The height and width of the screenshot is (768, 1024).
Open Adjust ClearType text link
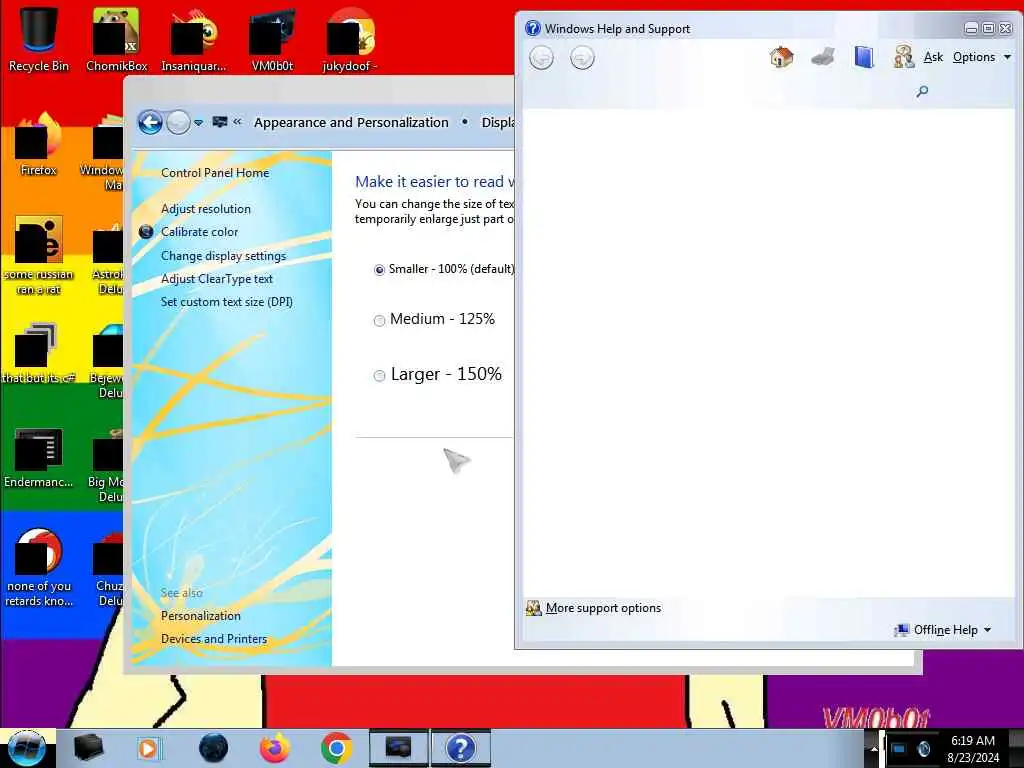(x=217, y=279)
